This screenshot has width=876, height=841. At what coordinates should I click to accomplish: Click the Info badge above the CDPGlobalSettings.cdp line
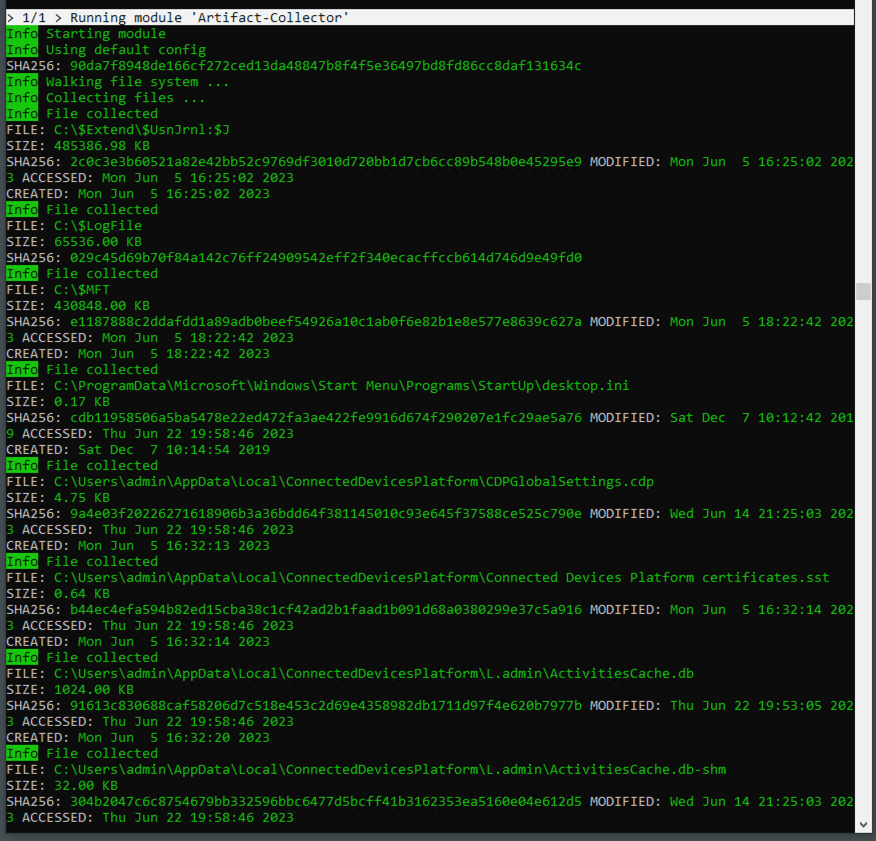(x=22, y=466)
